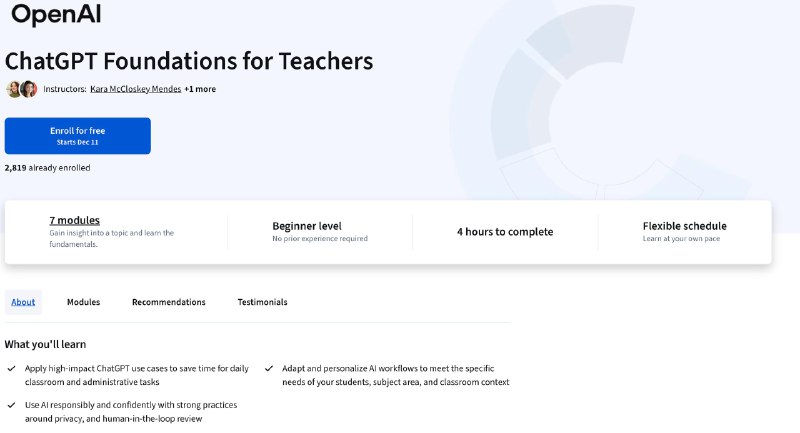Screen dimensions: 800x433
Task: Click the Beginner level info
Action: (x=306, y=226)
